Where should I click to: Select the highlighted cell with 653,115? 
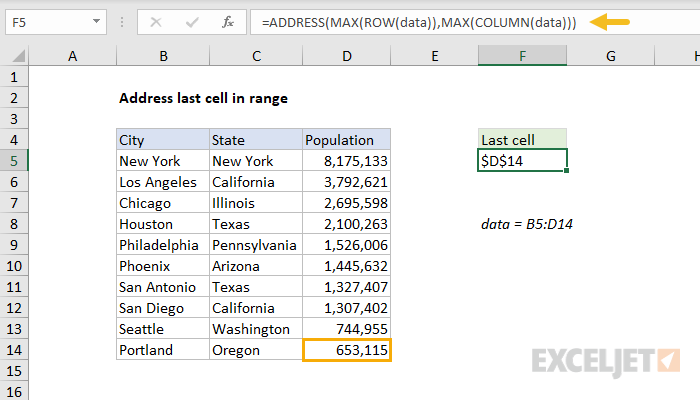coord(346,350)
